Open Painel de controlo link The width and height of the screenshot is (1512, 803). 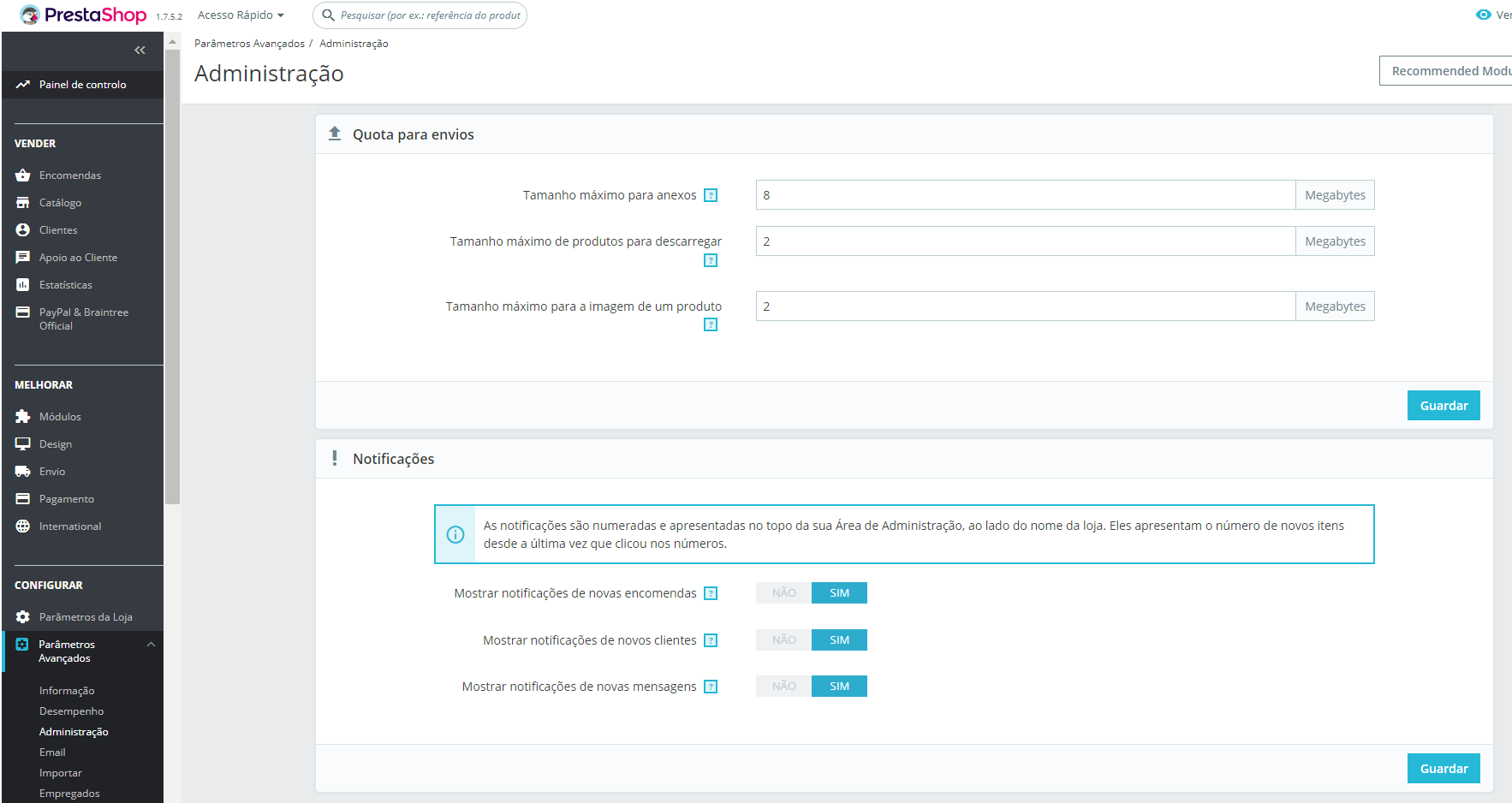[x=82, y=85]
